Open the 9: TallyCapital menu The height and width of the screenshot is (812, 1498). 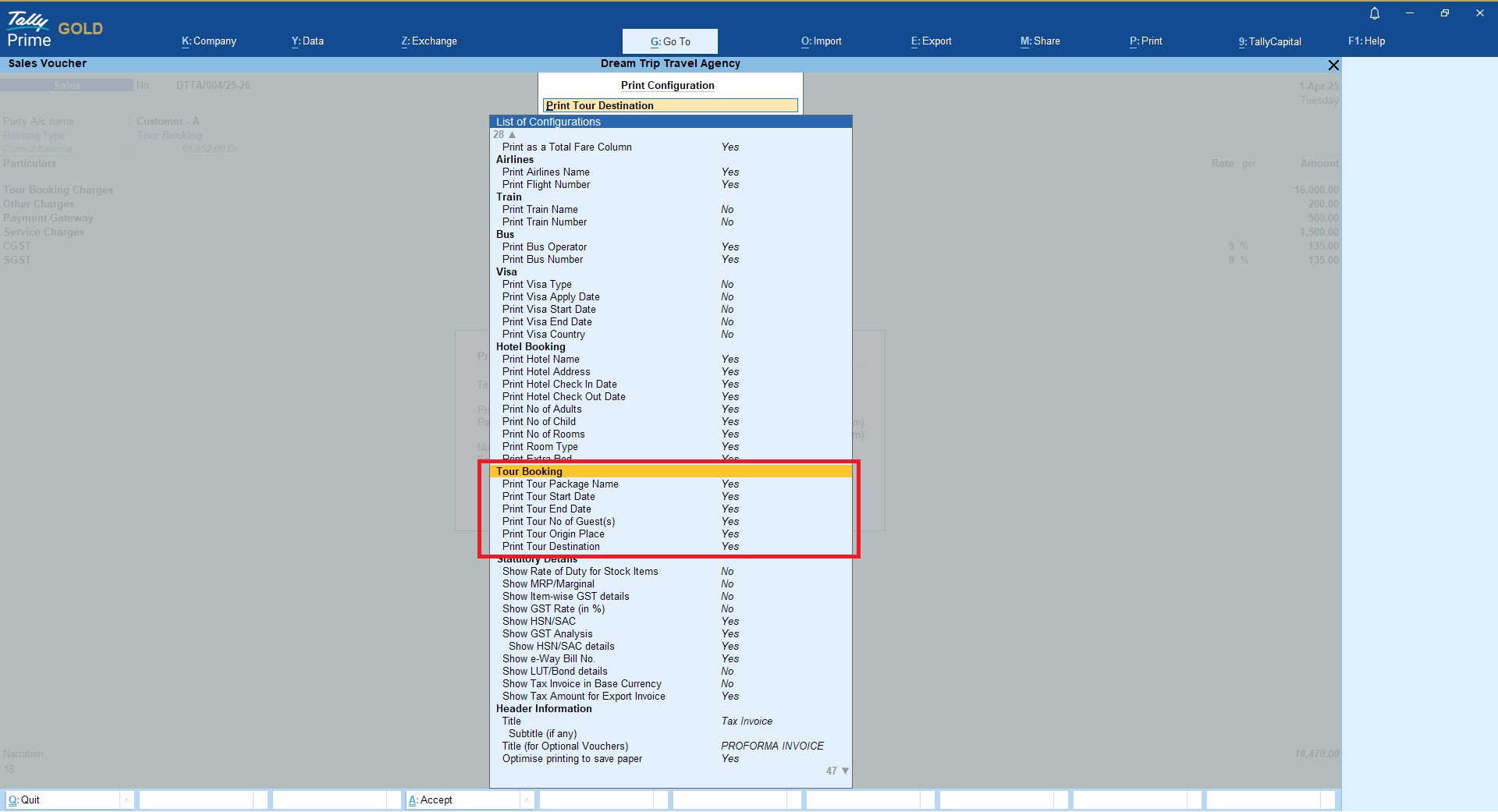1269,41
